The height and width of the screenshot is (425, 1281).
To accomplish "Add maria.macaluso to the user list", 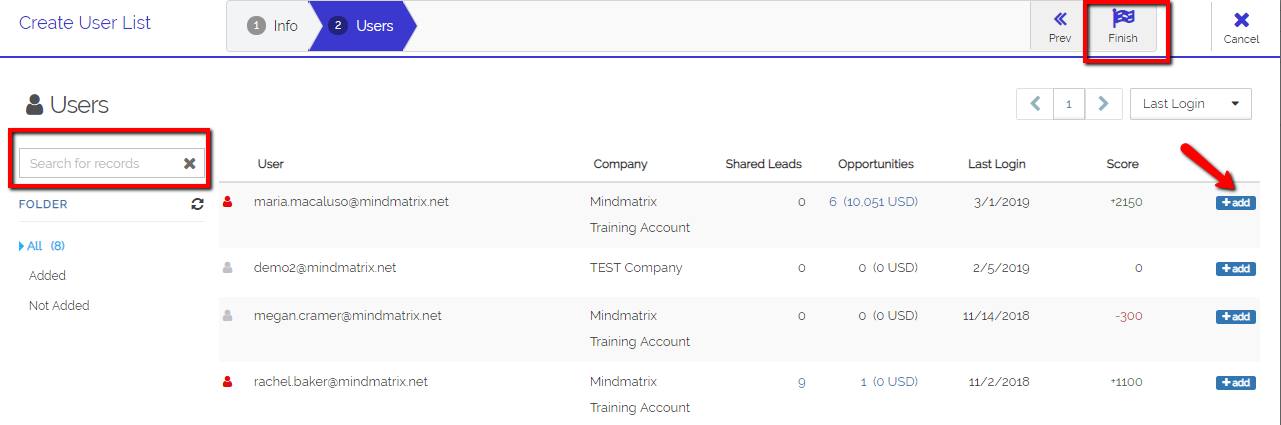I will pyautogui.click(x=1236, y=203).
